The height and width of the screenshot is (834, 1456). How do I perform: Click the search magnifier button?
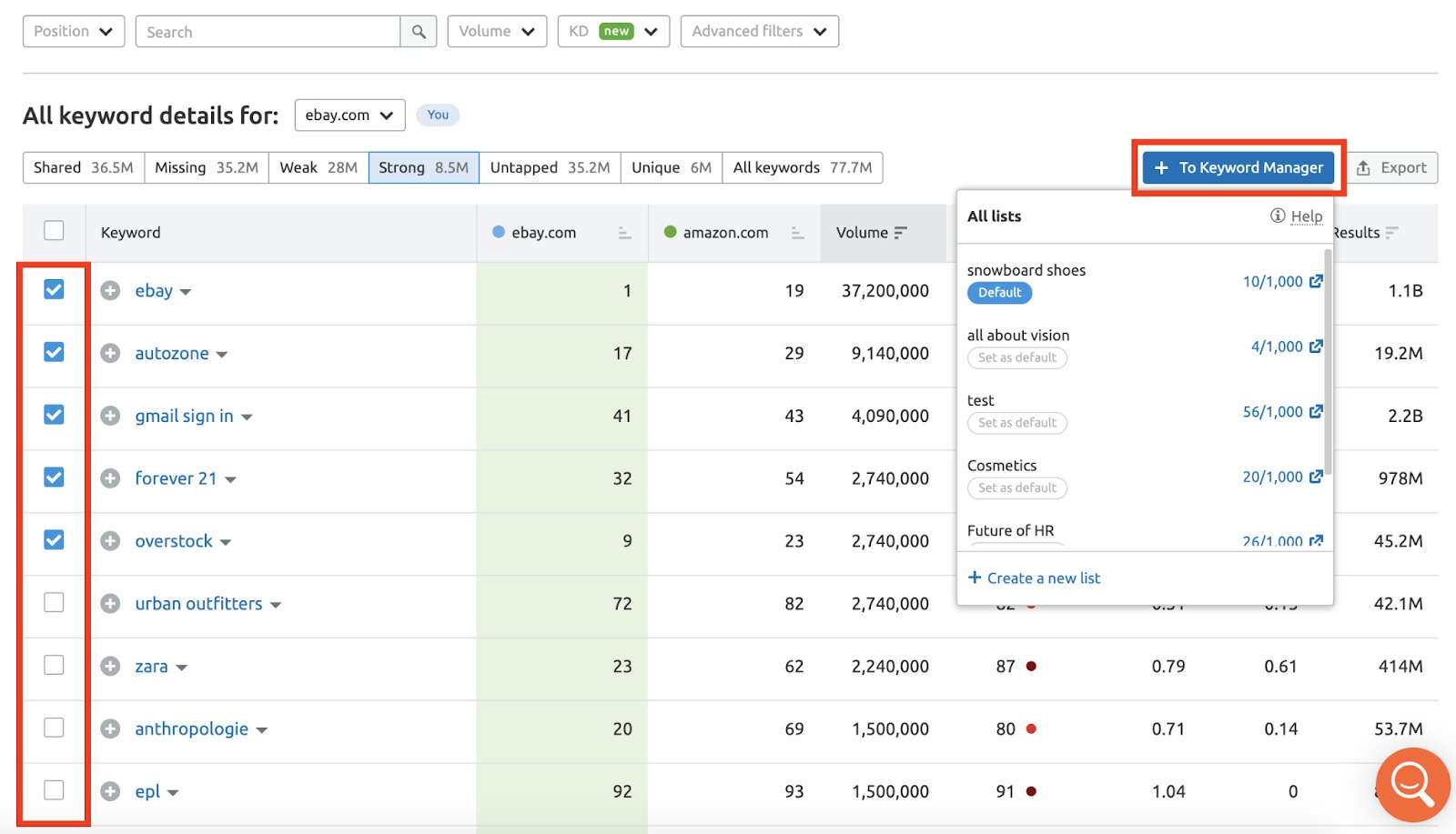pos(419,32)
